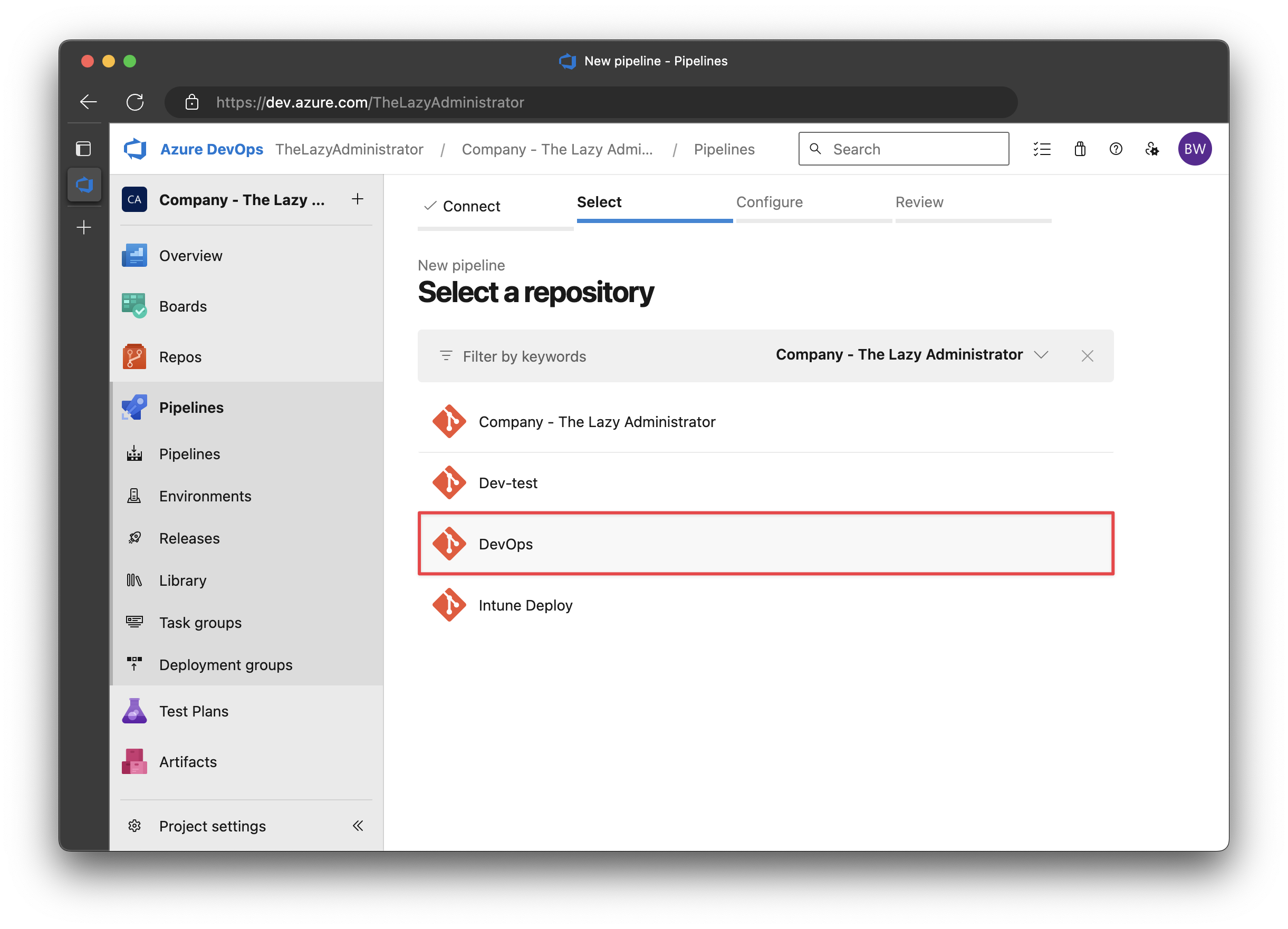Select the DevOps repository
Screen dimensions: 1288x929
(x=765, y=544)
